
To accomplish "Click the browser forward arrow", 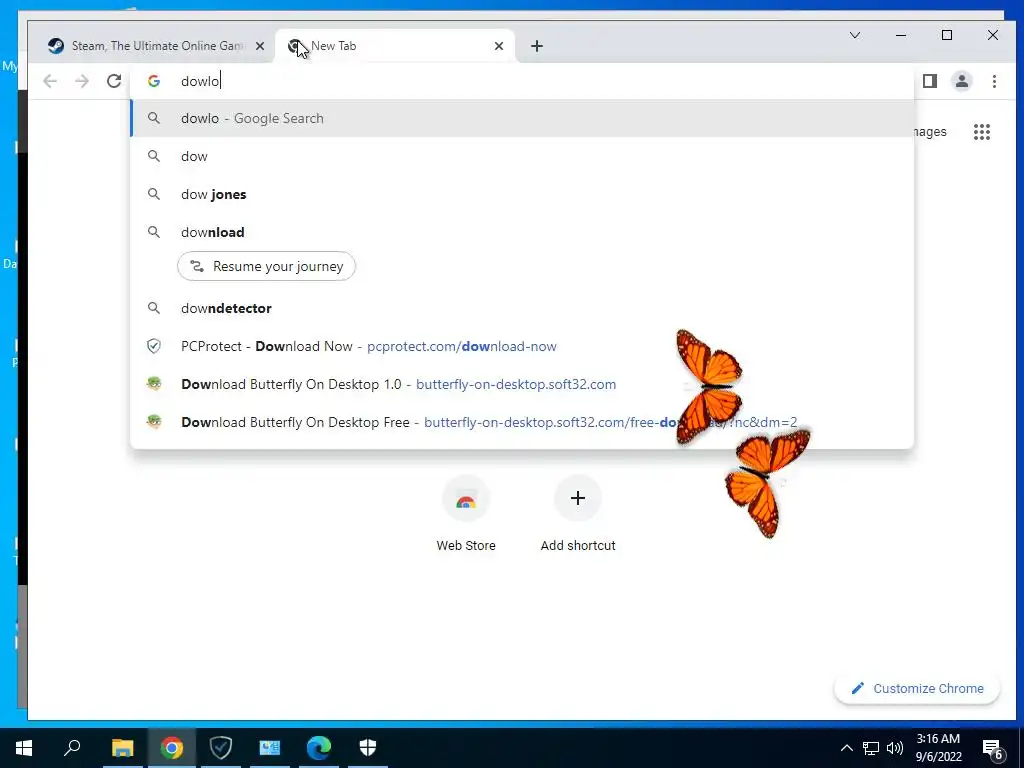I will 82,81.
